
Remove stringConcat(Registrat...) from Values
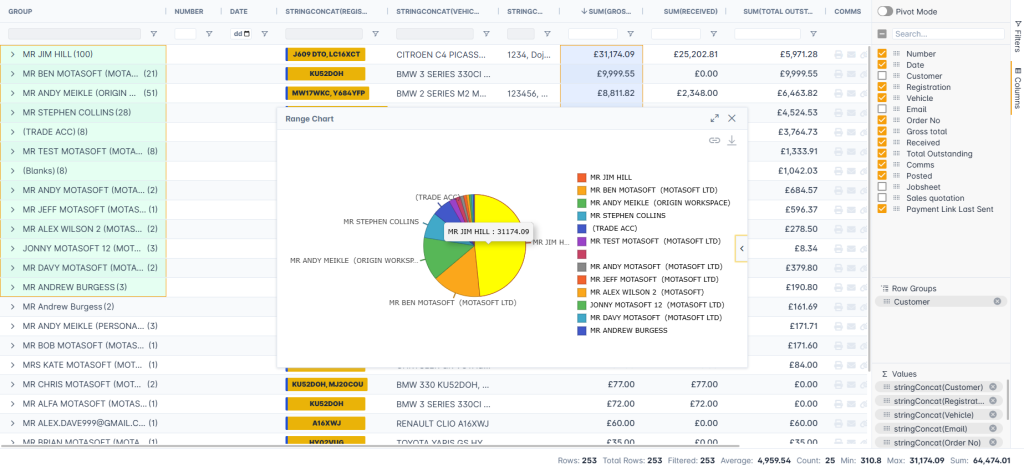tap(993, 400)
